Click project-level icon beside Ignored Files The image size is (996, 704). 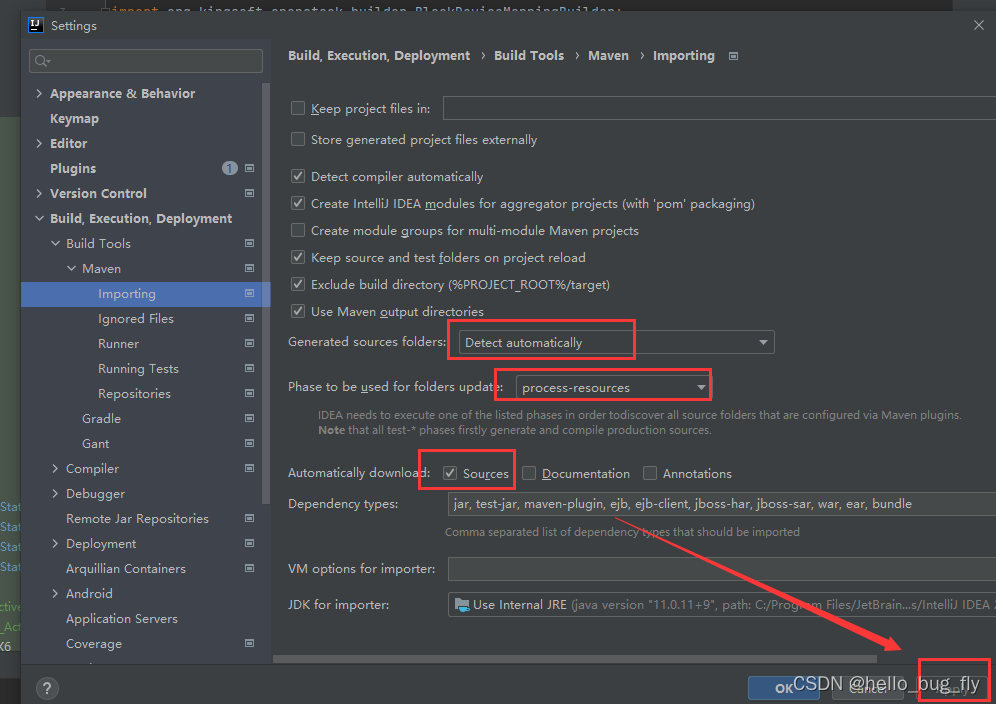coord(250,318)
